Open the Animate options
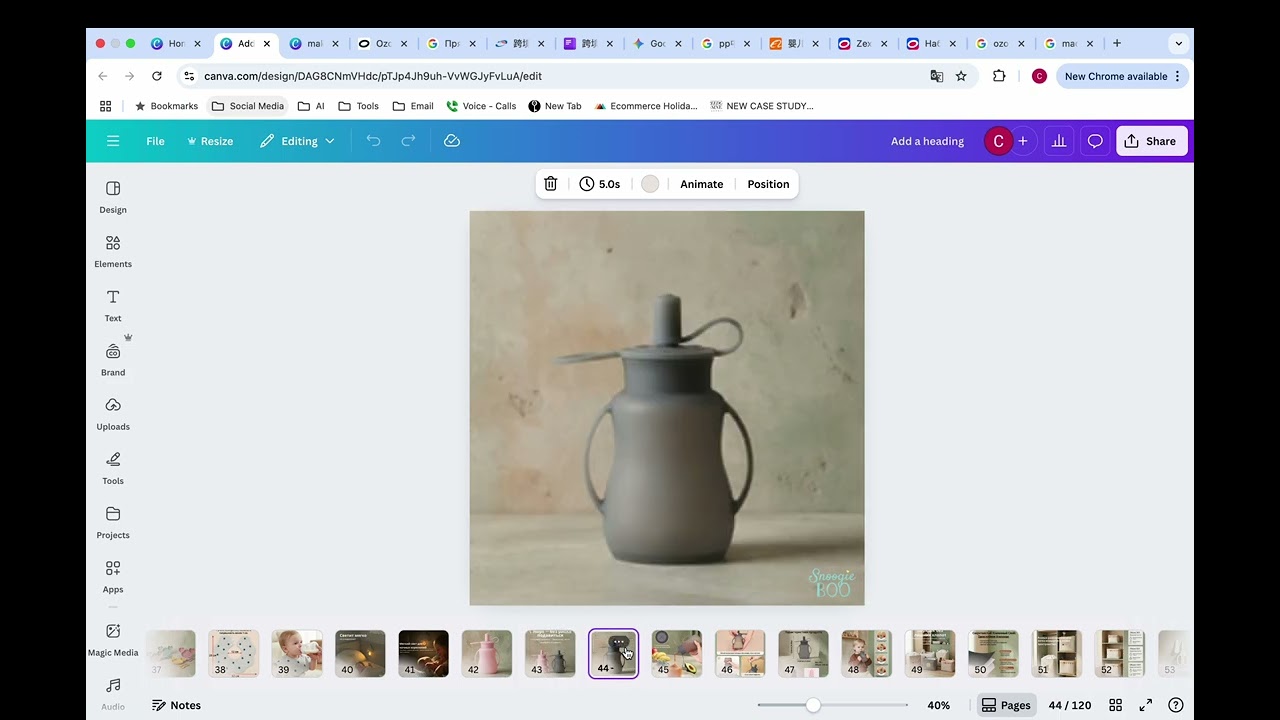 pos(701,184)
